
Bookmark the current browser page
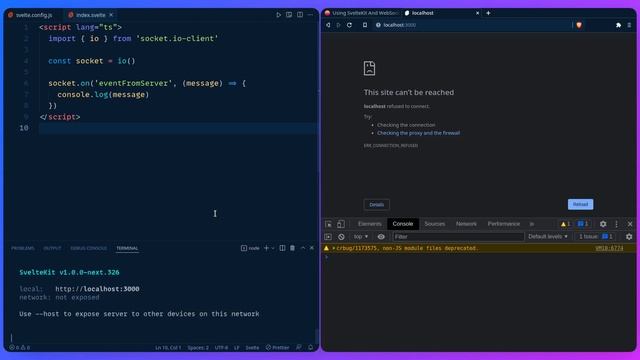point(365,25)
